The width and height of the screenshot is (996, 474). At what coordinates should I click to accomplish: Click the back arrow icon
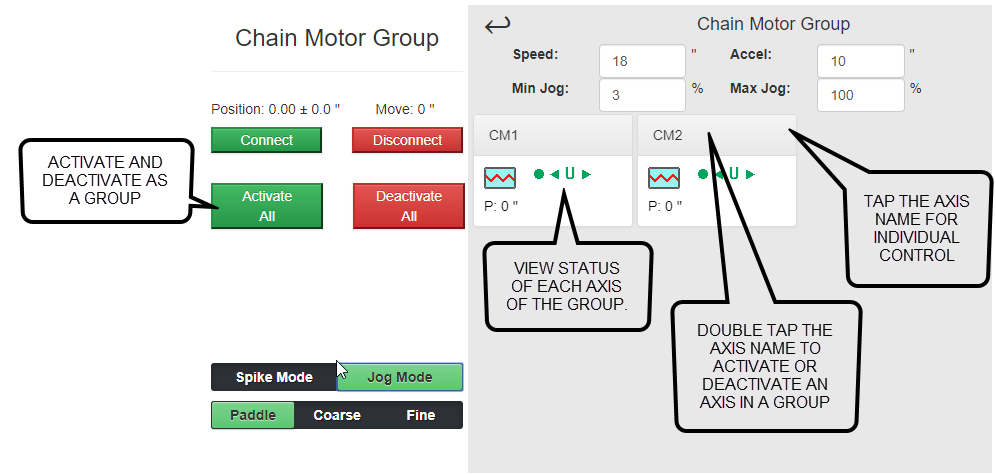[x=497, y=26]
